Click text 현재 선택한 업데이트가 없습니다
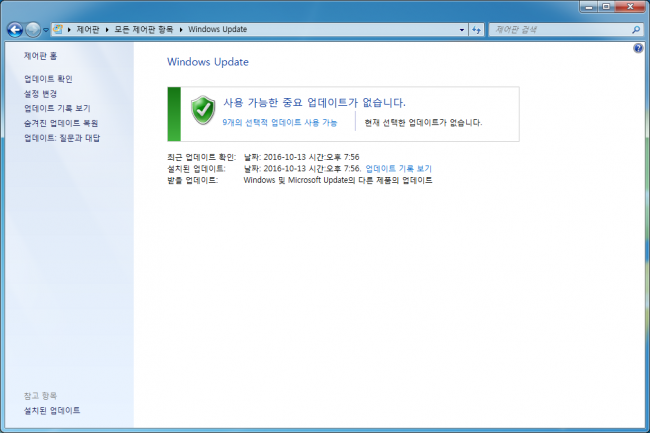This screenshot has width=650, height=433. [423, 123]
